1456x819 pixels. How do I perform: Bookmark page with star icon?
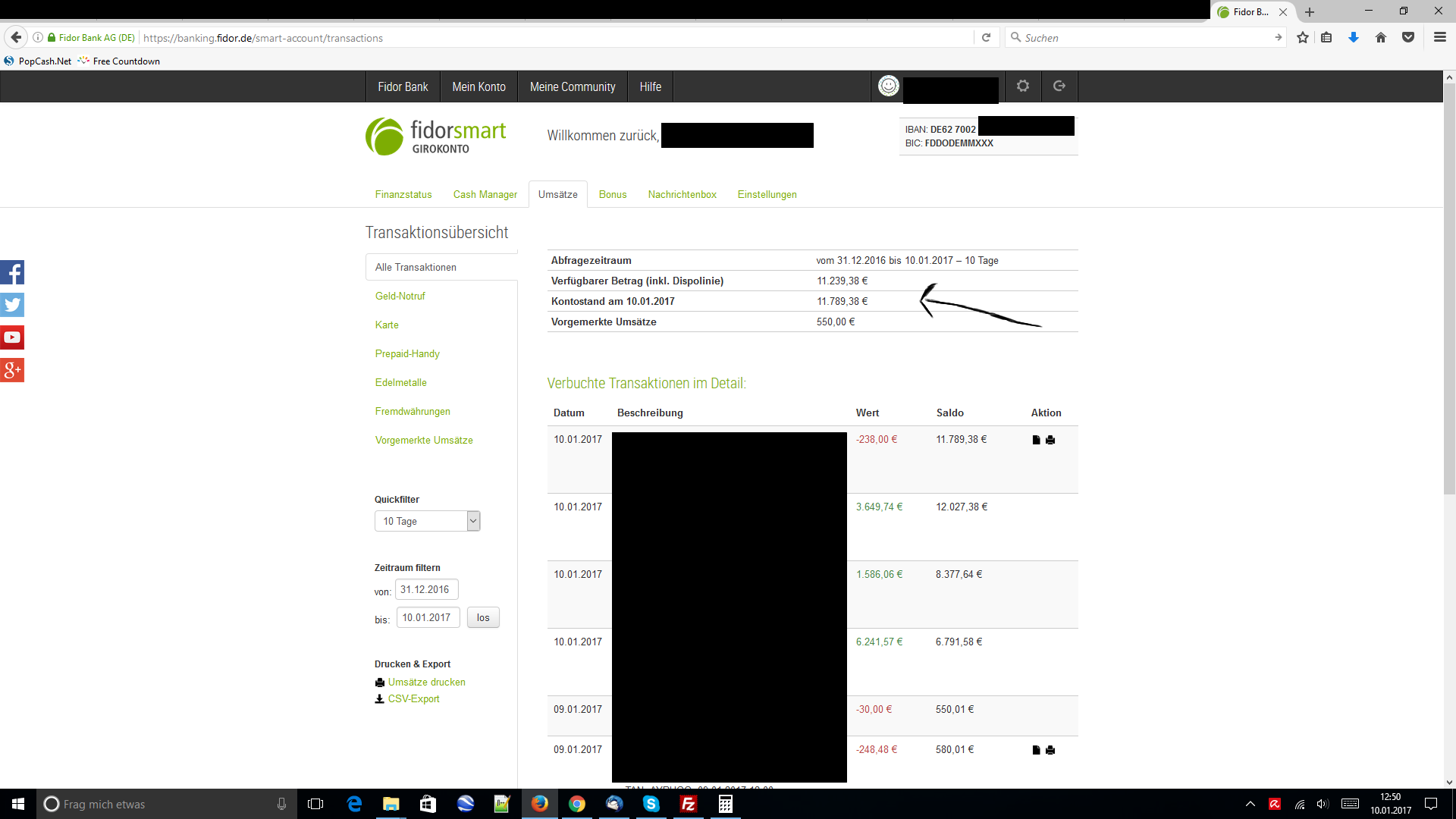pos(1303,38)
